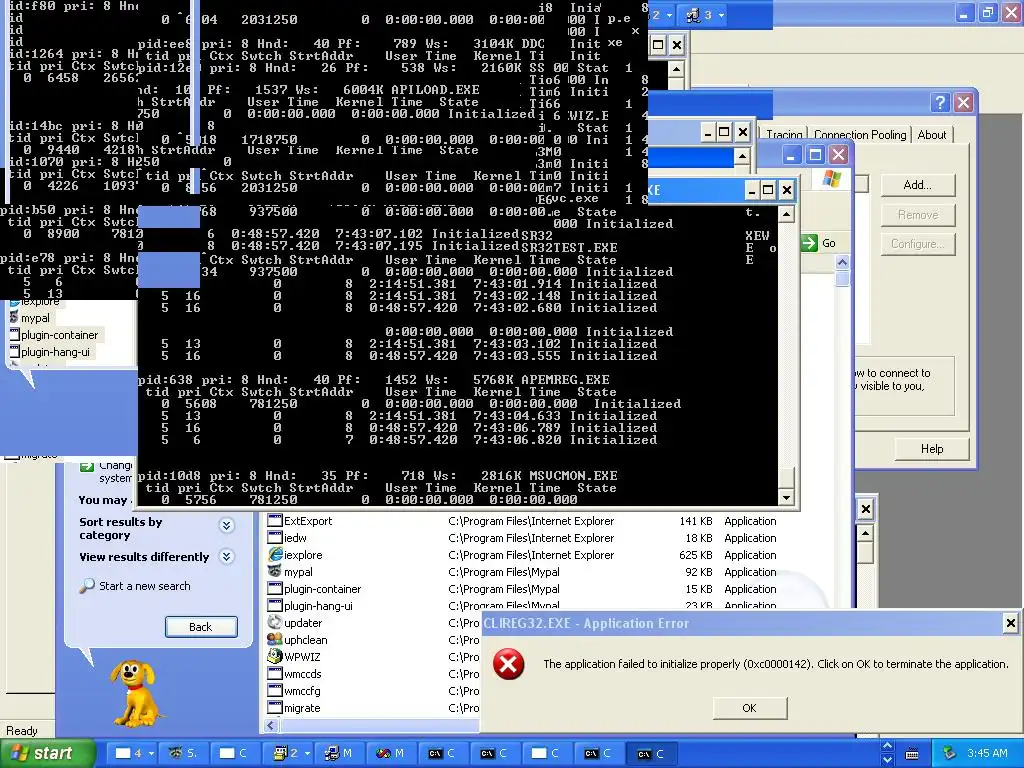Click left arrow of search results horizontal scrollbar
Image resolution: width=1024 pixels, height=768 pixels.
(271, 725)
